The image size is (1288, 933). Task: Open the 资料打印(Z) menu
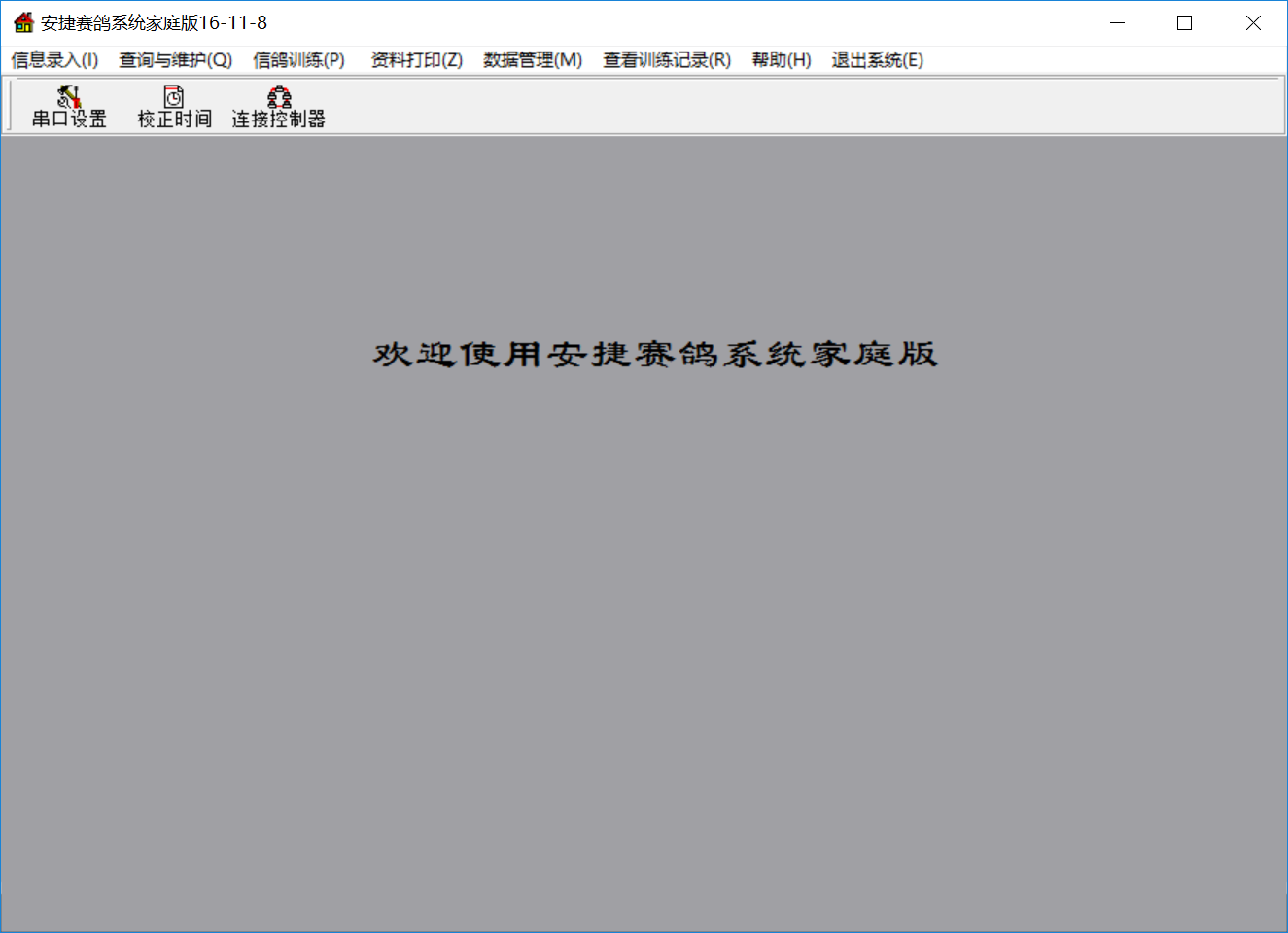pyautogui.click(x=417, y=60)
